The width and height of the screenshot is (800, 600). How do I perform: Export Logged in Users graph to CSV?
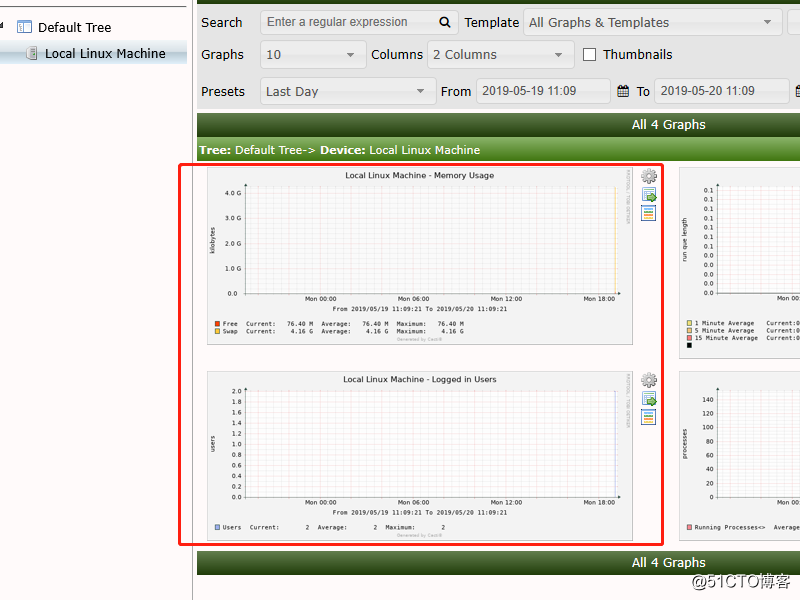[648, 398]
